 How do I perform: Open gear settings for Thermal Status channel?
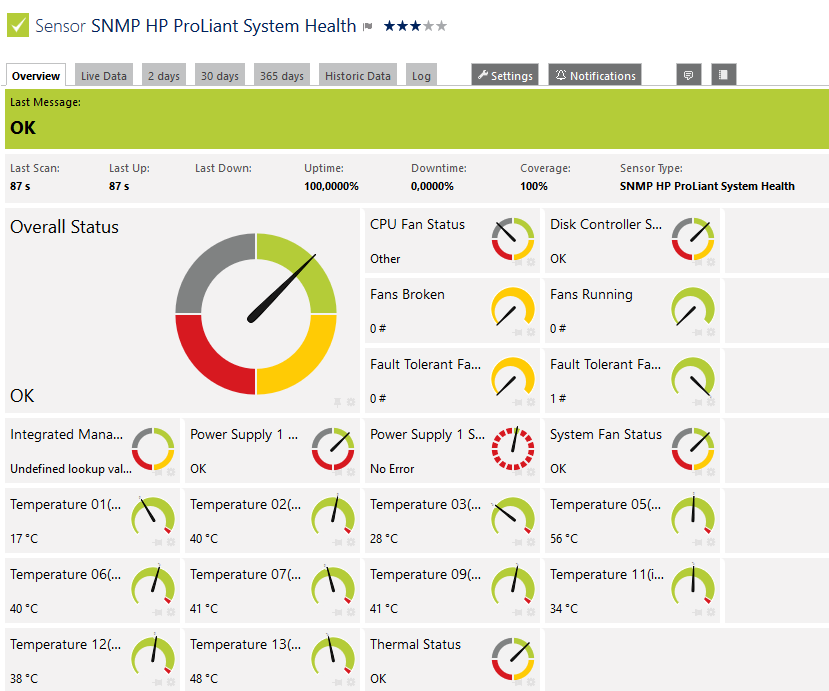coord(531,682)
